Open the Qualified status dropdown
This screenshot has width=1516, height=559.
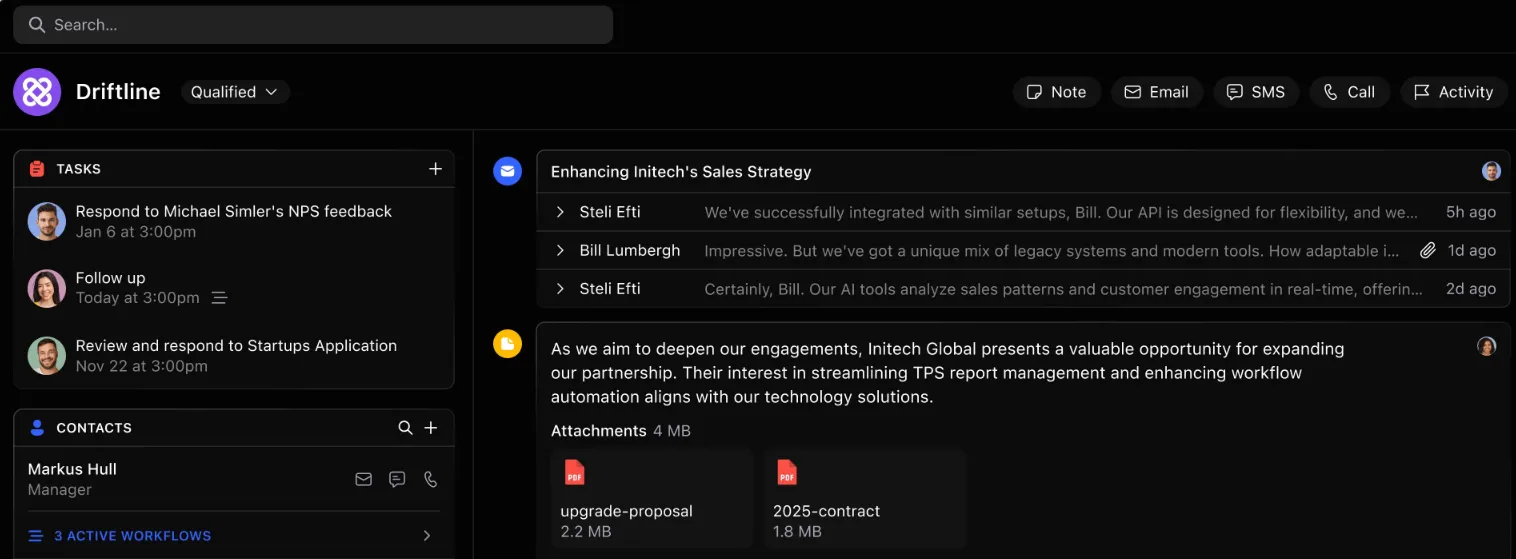pyautogui.click(x=235, y=92)
